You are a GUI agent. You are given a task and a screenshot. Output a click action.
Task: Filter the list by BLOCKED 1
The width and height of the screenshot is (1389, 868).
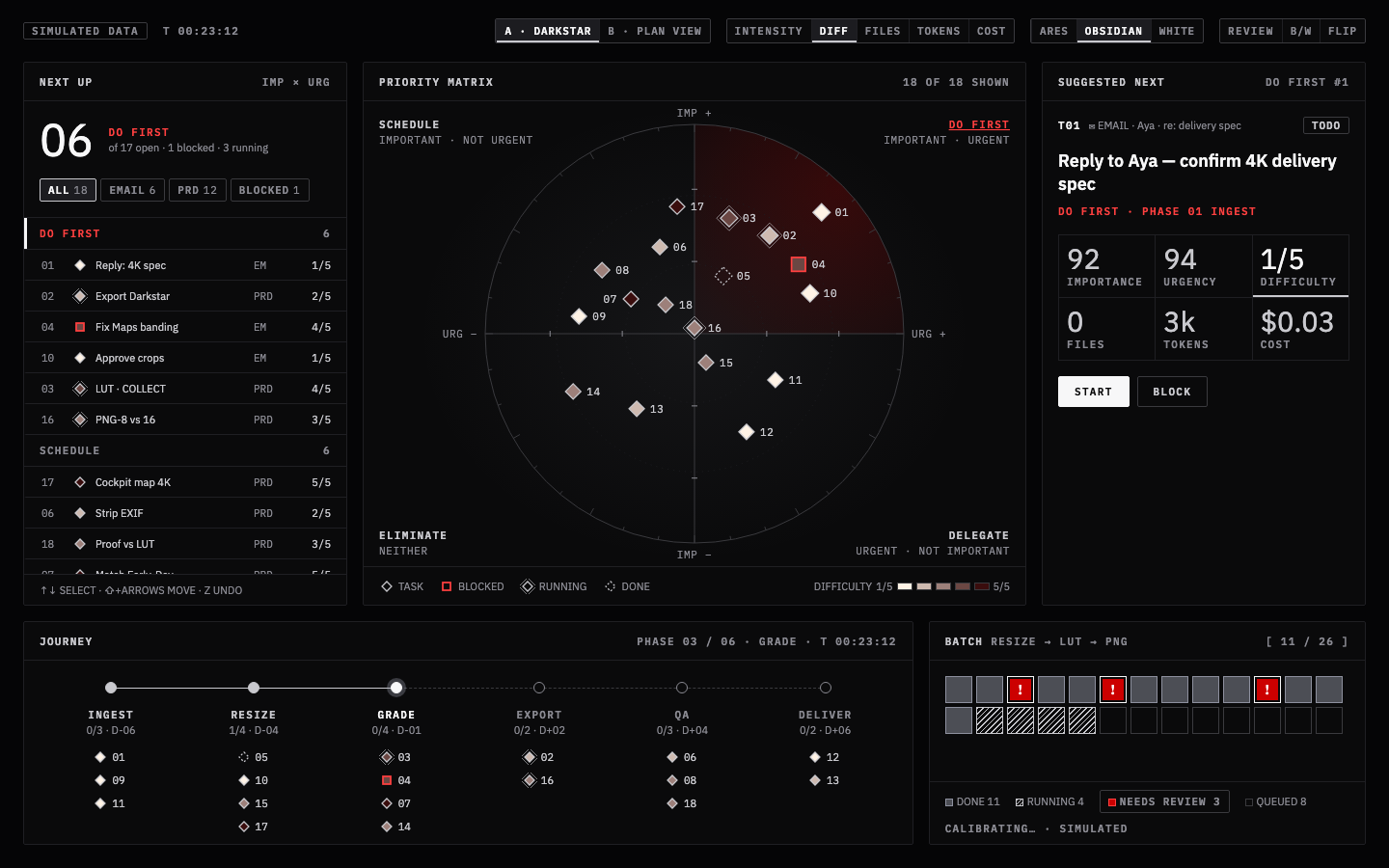[x=269, y=190]
